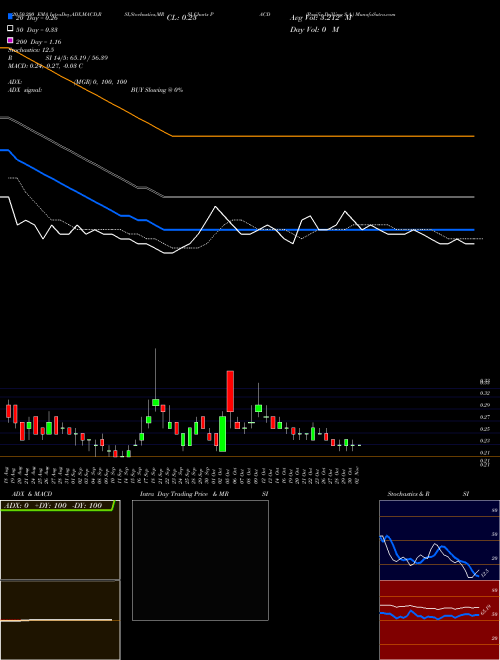The height and width of the screenshot is (660, 500).
Task: Click the 0.32 price axis label
Action: (485, 393)
